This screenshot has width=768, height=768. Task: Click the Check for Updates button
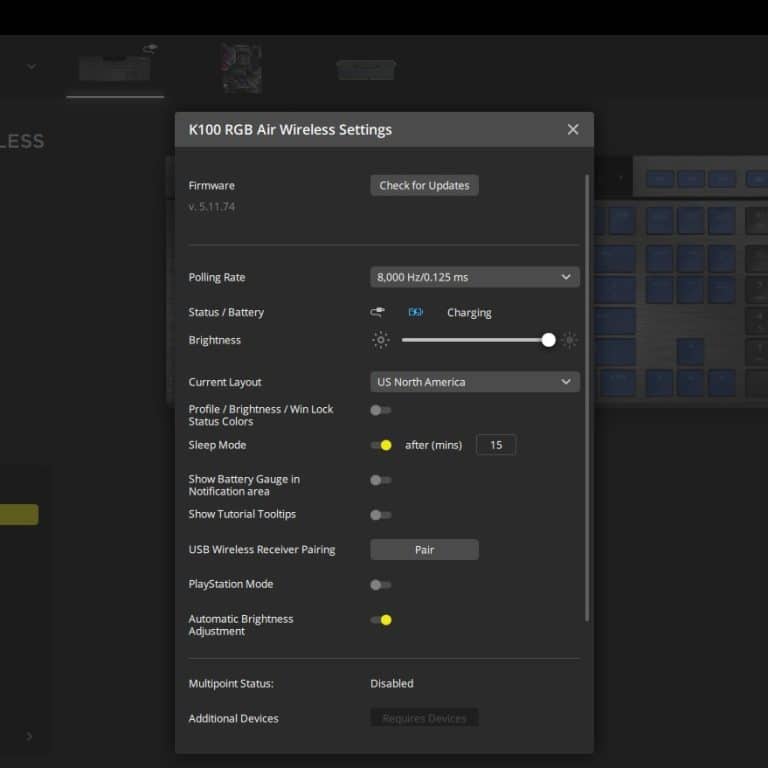[x=424, y=186]
